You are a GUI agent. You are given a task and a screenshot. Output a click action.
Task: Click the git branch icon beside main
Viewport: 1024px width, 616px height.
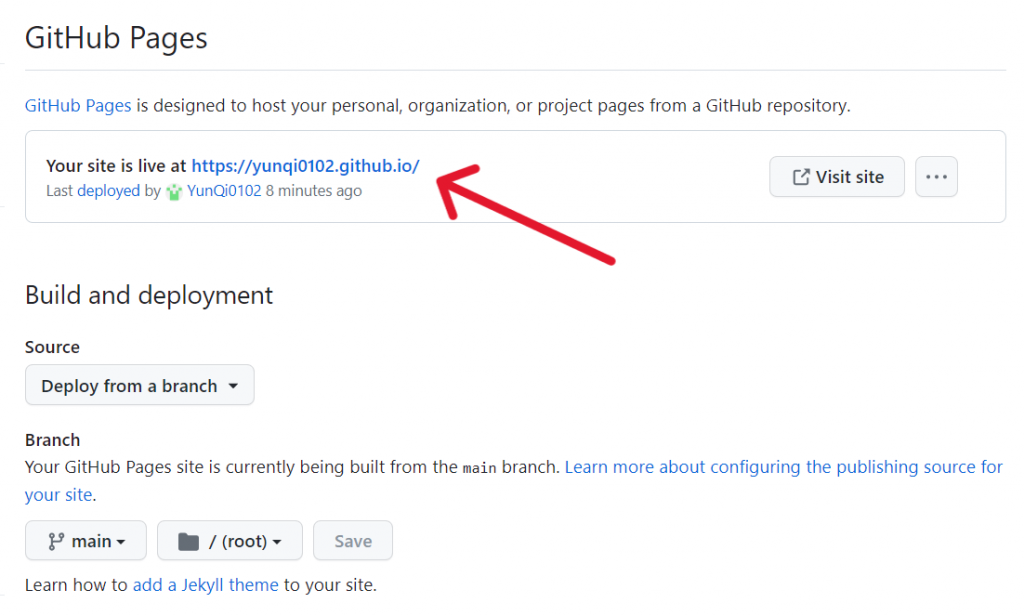[56, 541]
